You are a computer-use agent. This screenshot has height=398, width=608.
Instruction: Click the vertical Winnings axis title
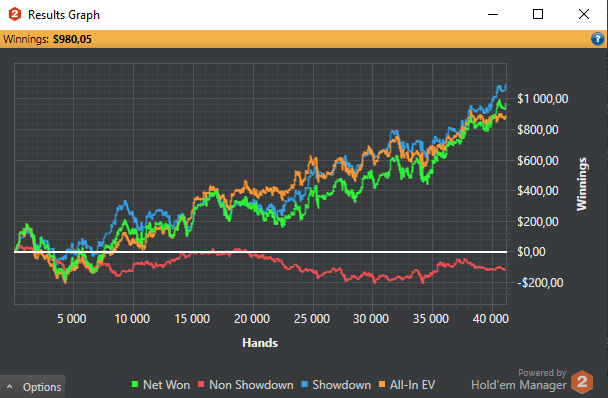tap(582, 184)
